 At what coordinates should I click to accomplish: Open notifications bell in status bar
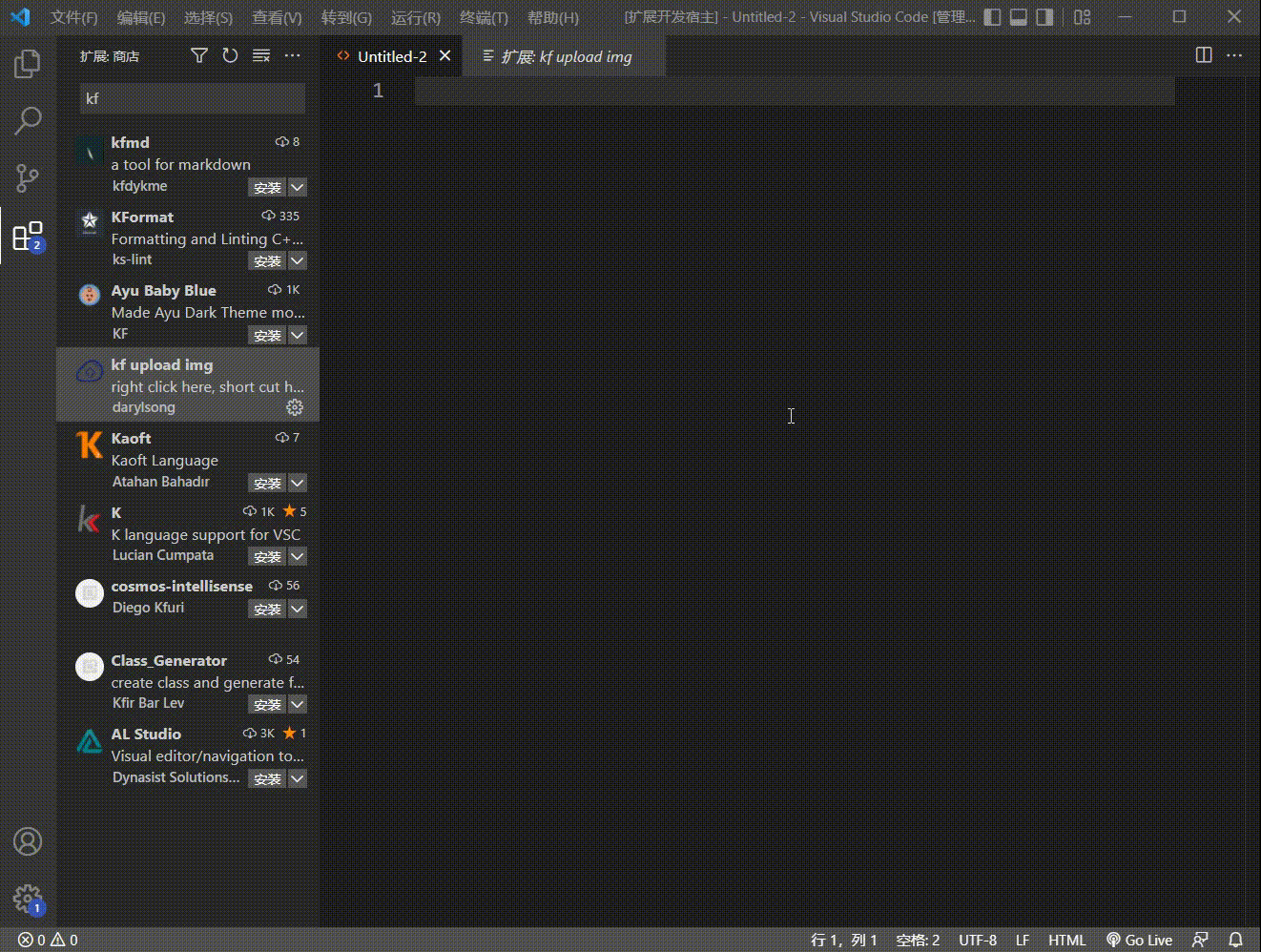[x=1235, y=940]
